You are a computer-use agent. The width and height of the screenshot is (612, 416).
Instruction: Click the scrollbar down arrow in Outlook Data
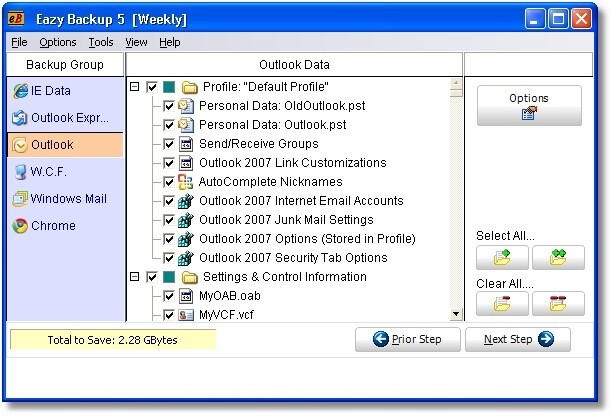tap(455, 314)
